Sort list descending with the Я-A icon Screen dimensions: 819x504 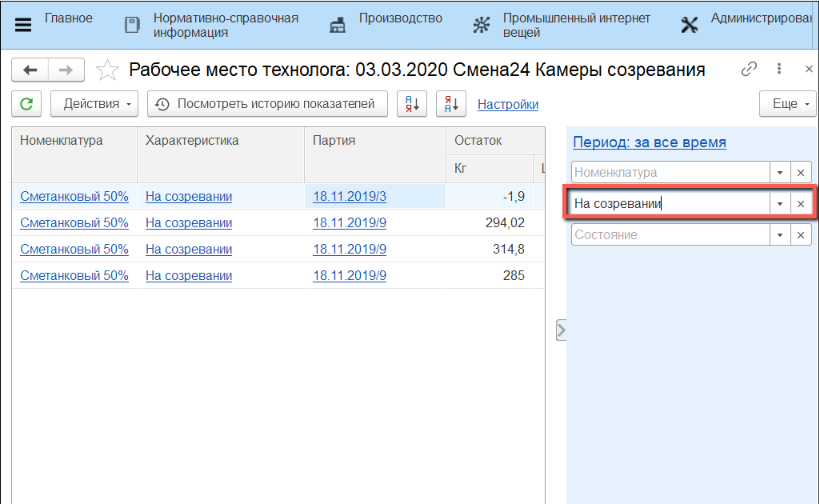tap(451, 104)
